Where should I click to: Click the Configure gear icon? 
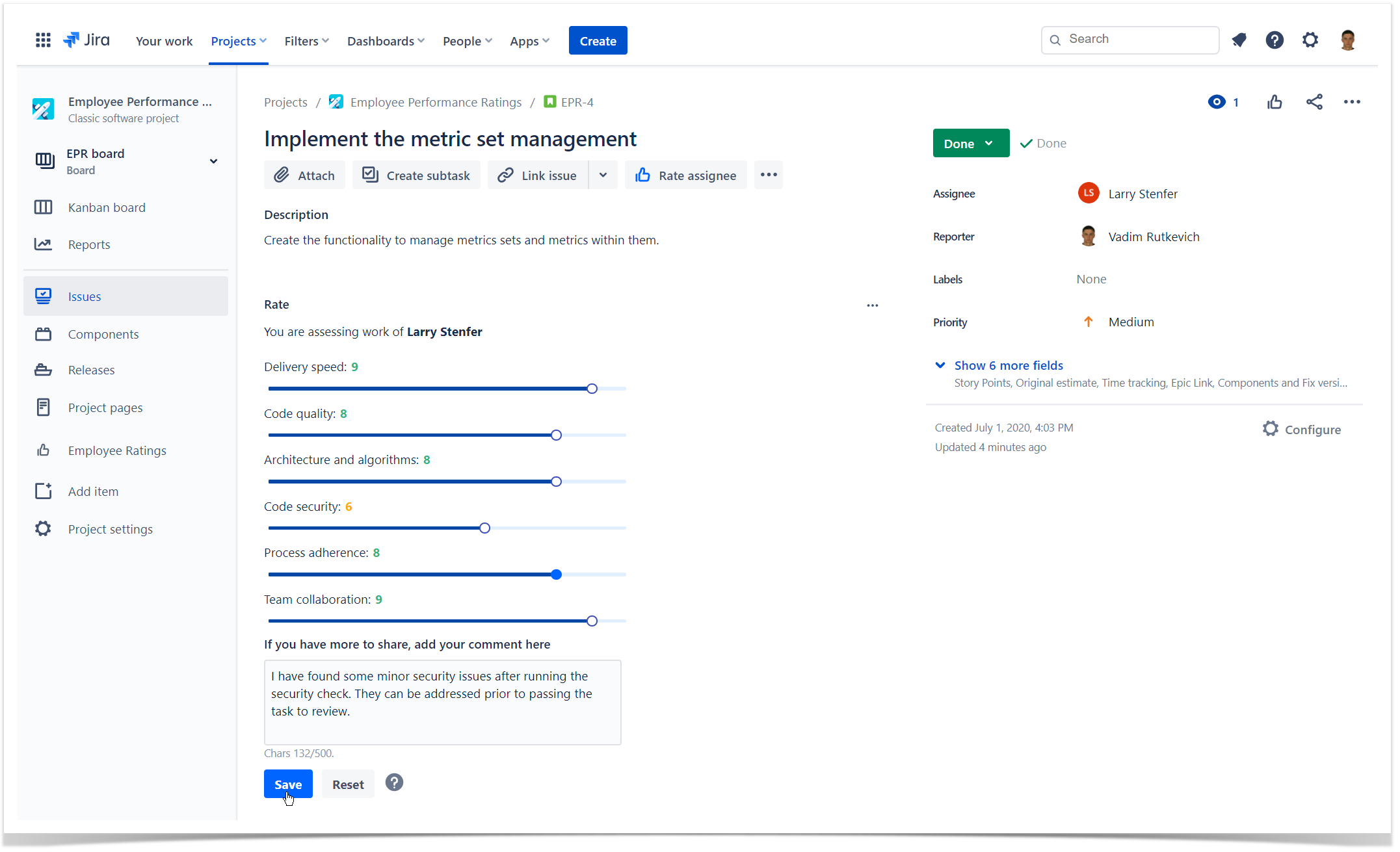1270,429
